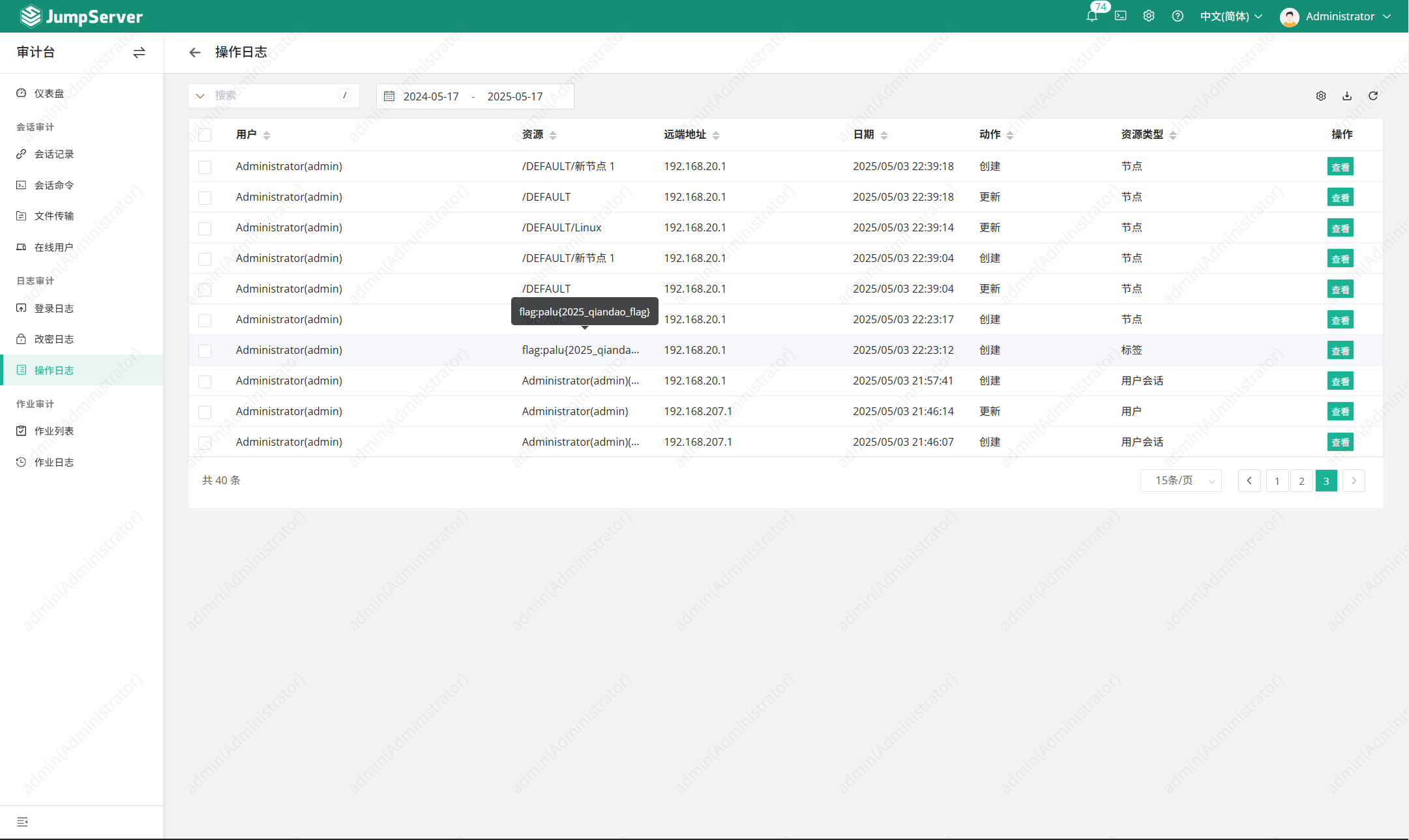Screen dimensions: 1409x840
Task: Open system settings gear in top bar
Action: 1149,16
